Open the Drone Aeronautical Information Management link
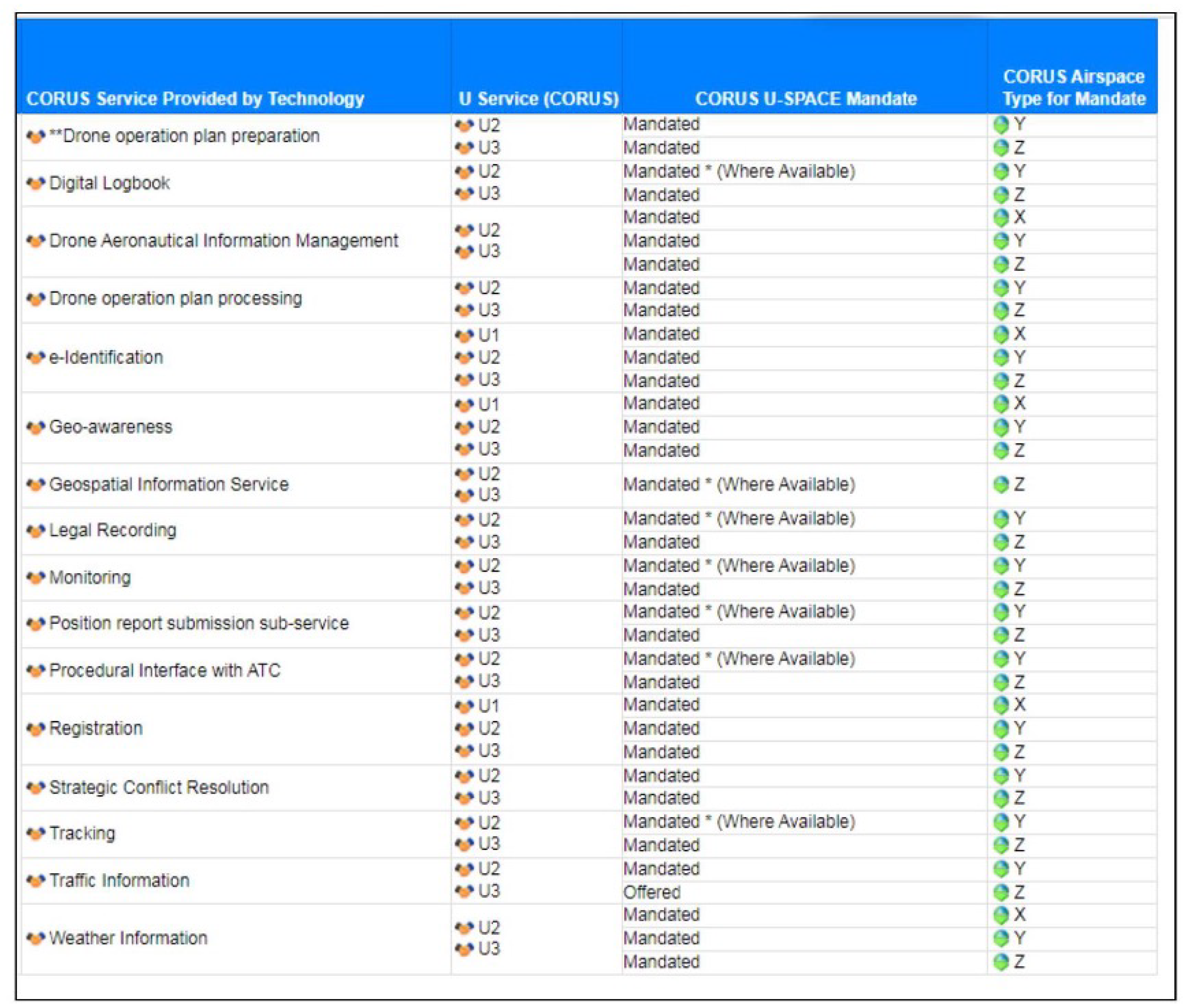This screenshot has width=1184, height=1008. (x=224, y=241)
